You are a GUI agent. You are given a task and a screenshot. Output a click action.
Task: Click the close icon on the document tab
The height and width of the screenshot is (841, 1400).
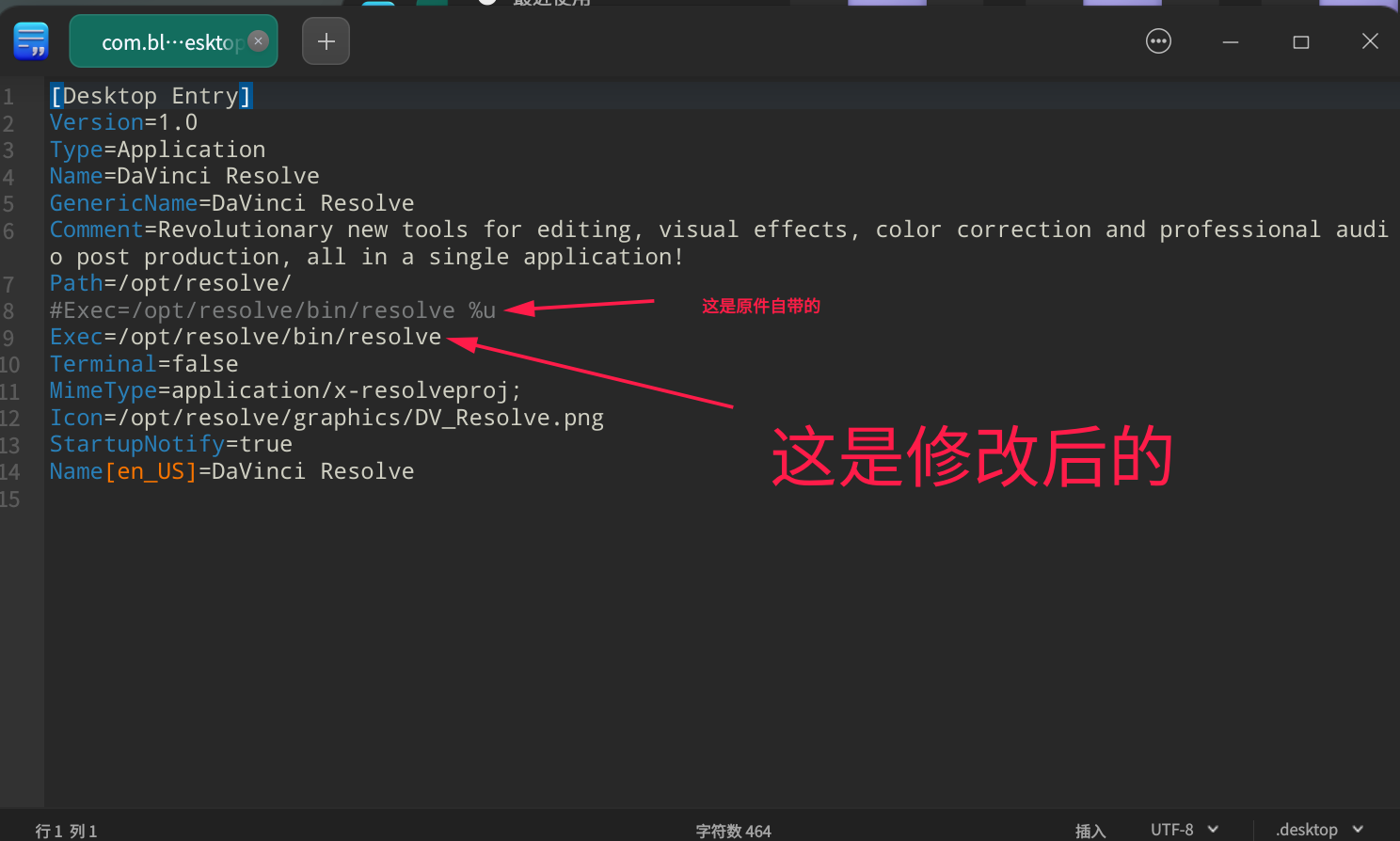[258, 41]
